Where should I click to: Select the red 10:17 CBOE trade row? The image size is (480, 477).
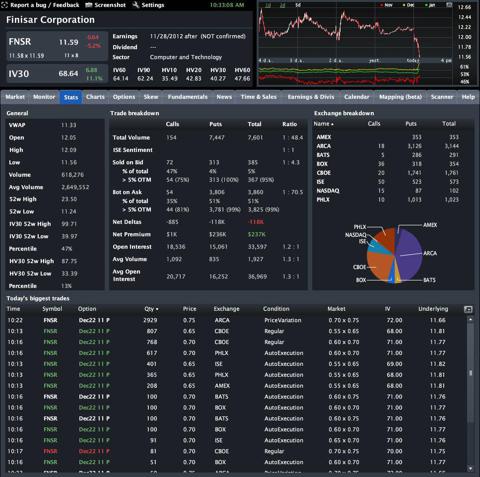click(x=235, y=451)
